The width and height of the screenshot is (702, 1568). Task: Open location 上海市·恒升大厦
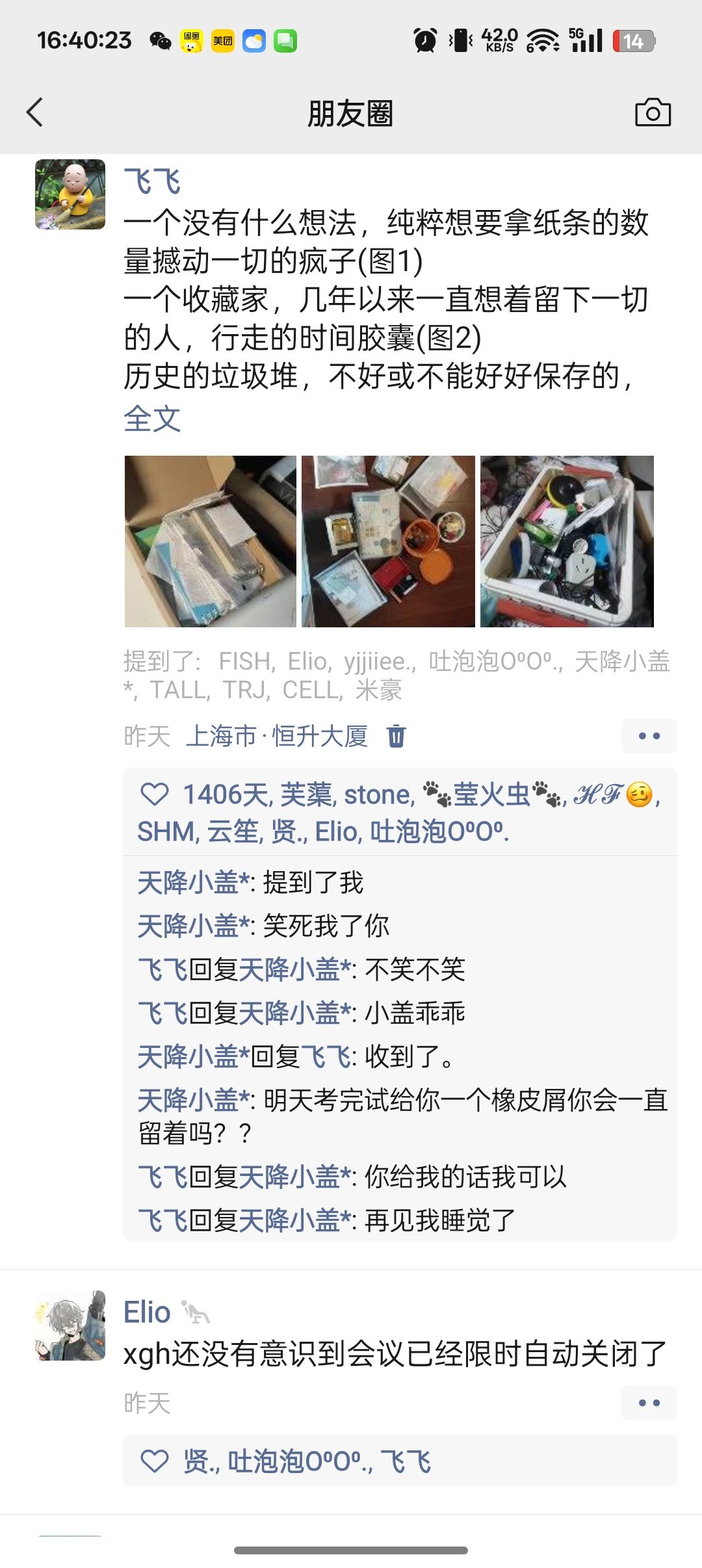point(277,737)
